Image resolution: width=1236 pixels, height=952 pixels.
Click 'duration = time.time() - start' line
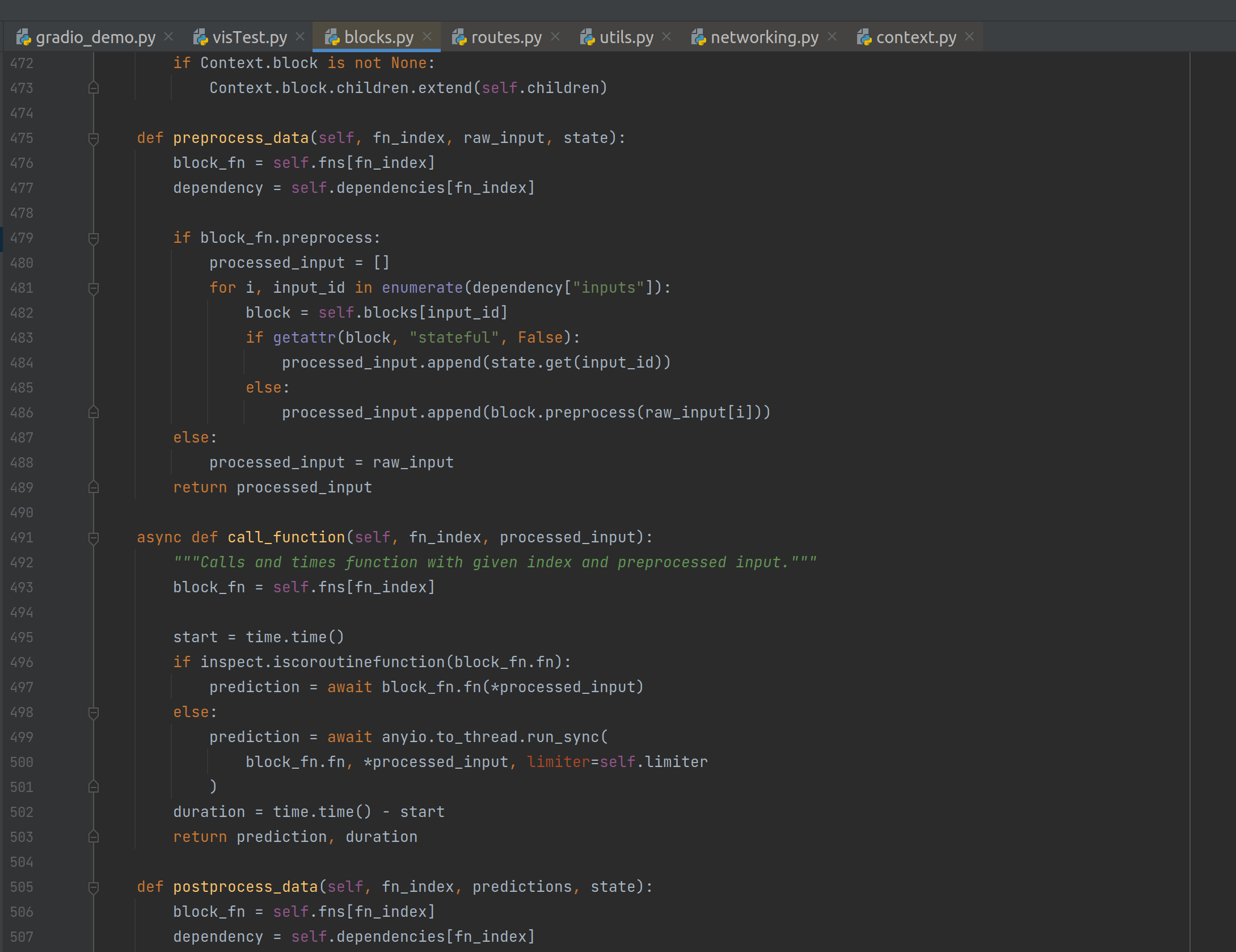point(309,812)
